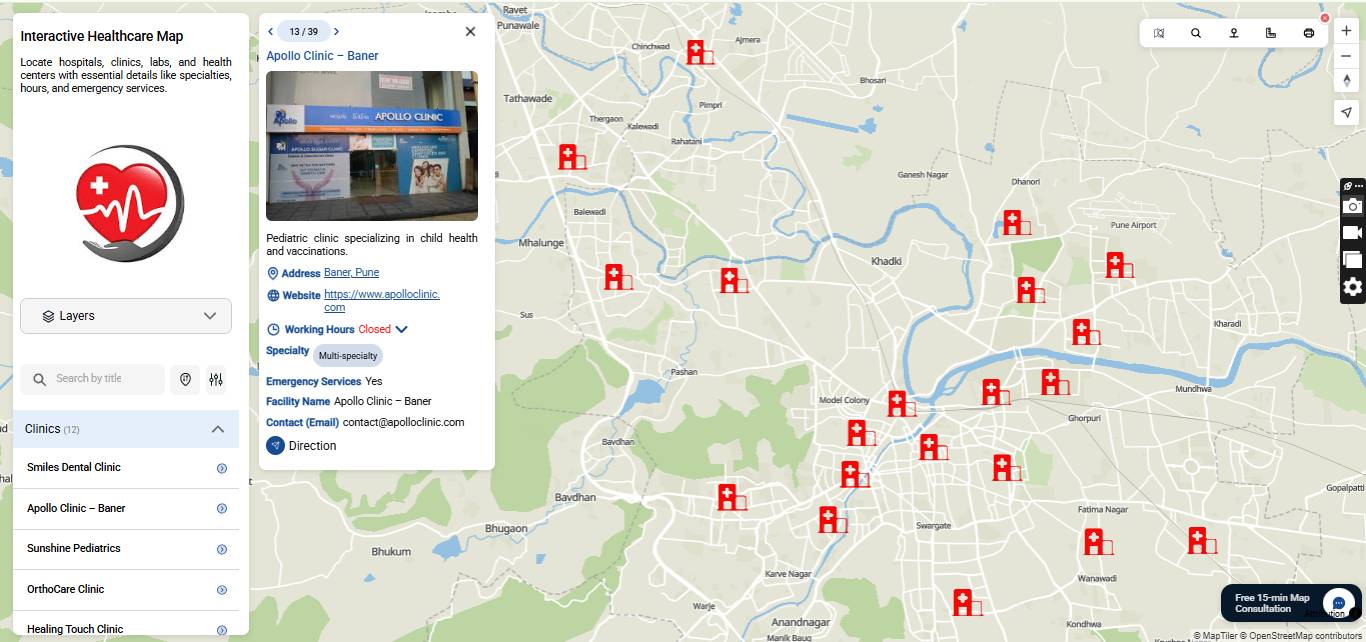1366x642 pixels.
Task: Select the map overview tool in the top toolbar
Action: (x=1158, y=31)
